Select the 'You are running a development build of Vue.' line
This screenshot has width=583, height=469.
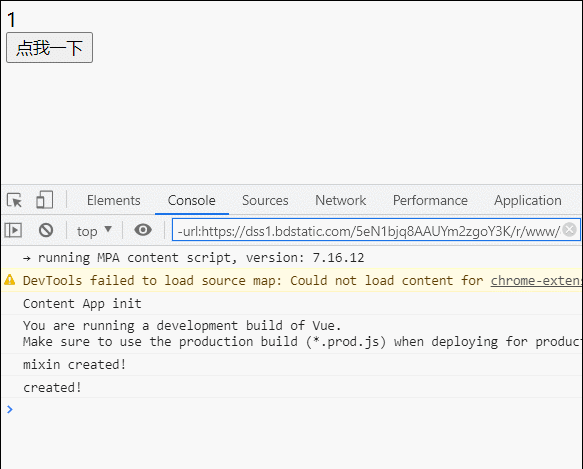tap(182, 326)
